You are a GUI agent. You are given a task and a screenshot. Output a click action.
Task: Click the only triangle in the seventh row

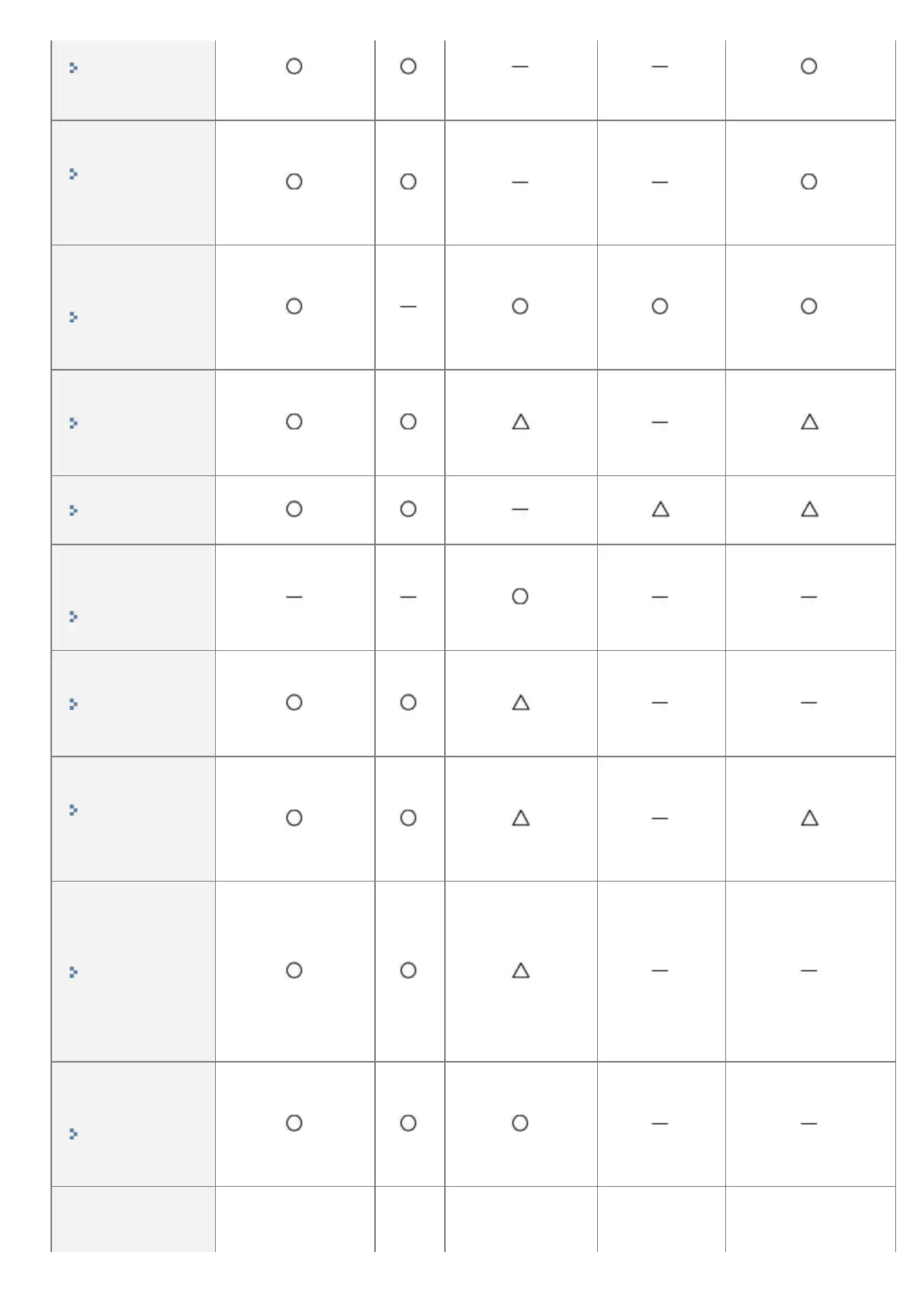pos(521,703)
